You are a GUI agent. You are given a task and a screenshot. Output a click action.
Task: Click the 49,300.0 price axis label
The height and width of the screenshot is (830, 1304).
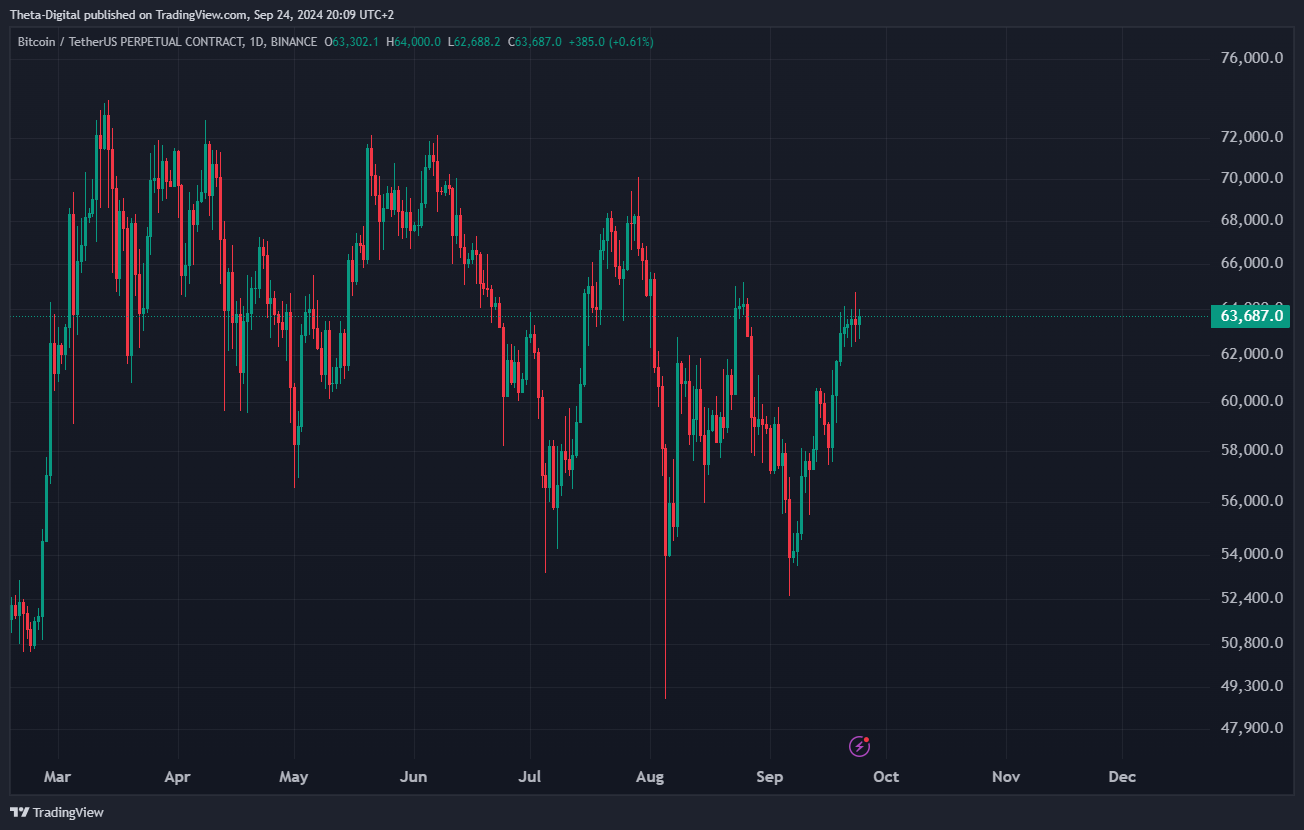pos(1251,686)
